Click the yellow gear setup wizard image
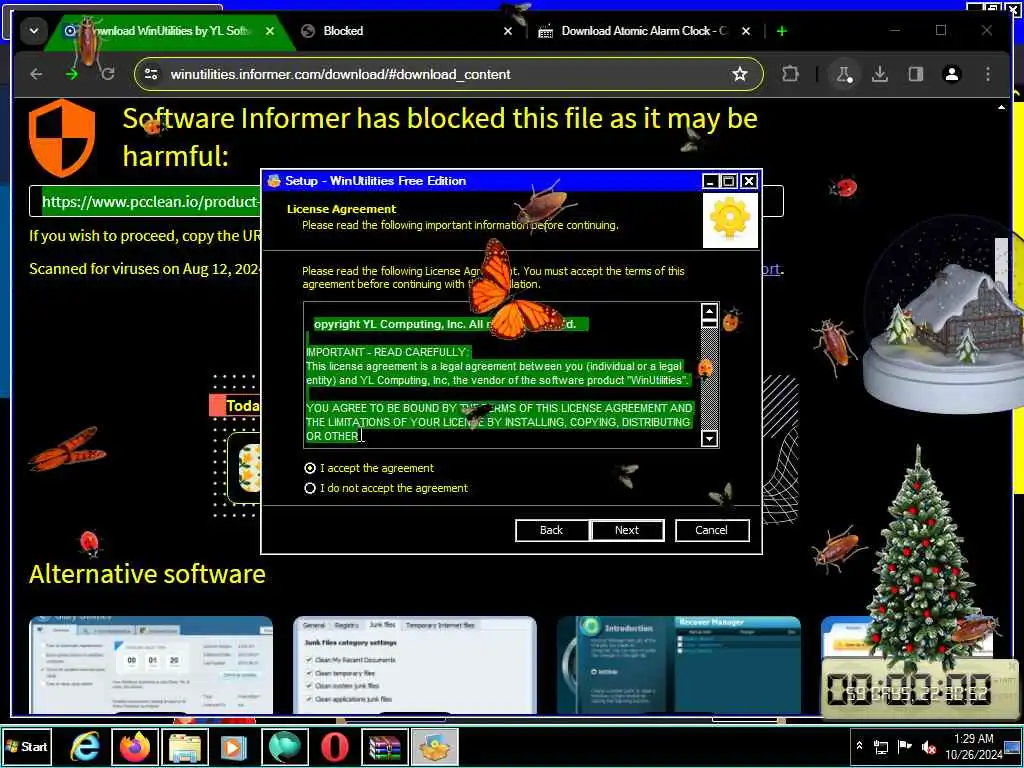 tap(730, 220)
